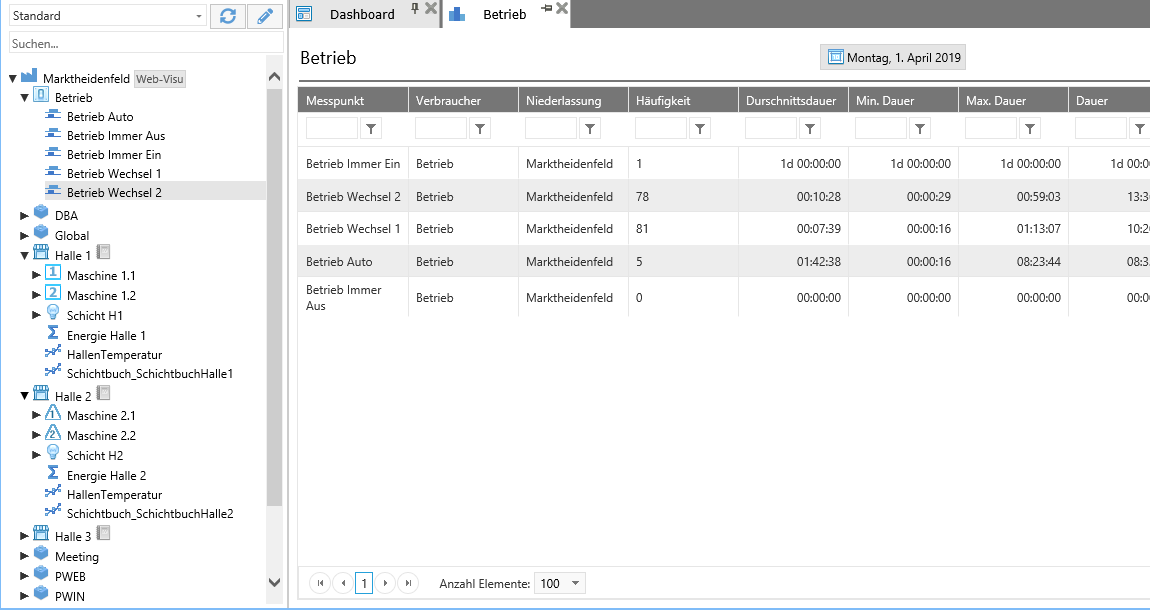Collapse the Halle 2 tree node

coord(25,396)
